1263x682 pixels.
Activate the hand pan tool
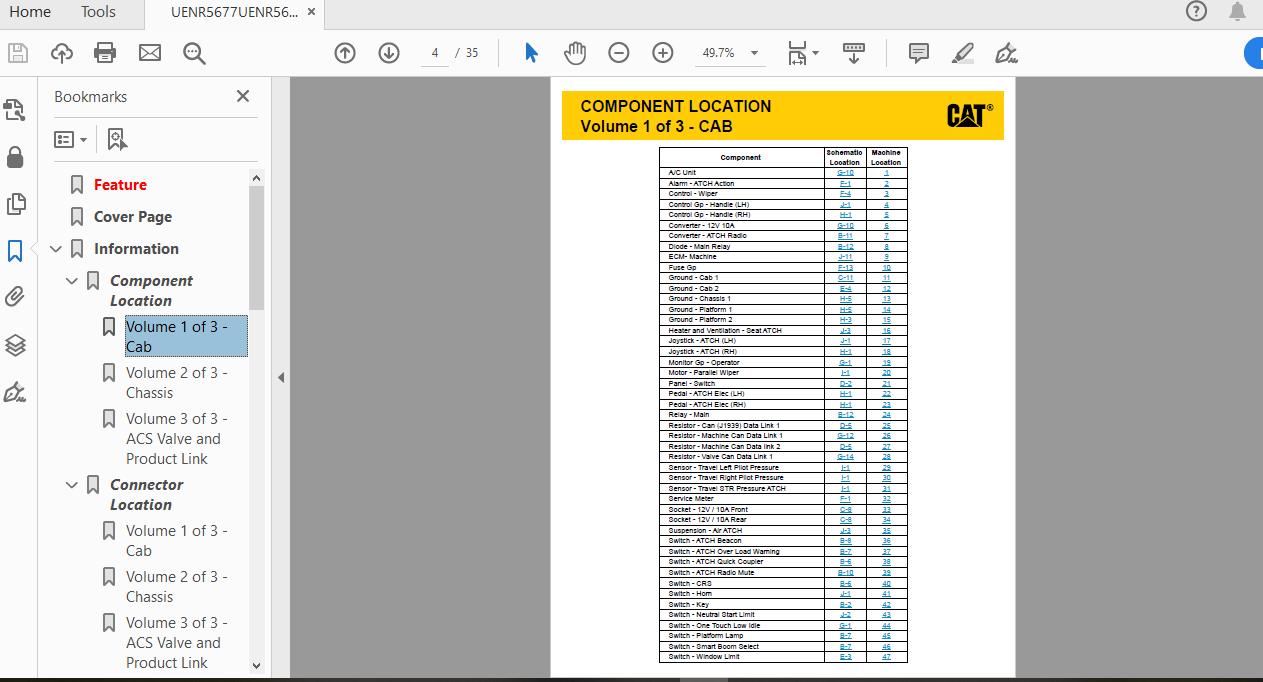point(575,53)
